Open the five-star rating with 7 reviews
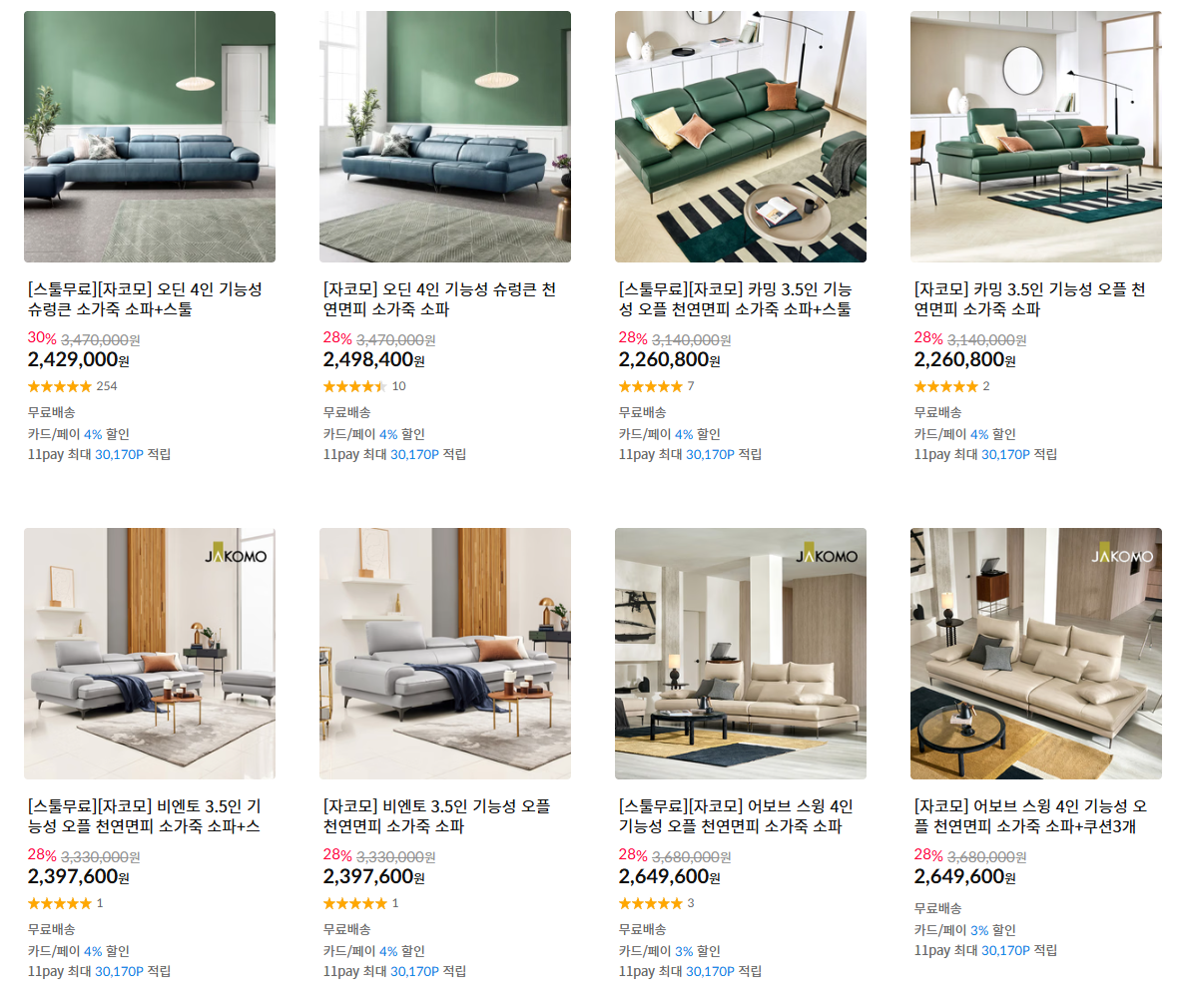 [x=656, y=386]
